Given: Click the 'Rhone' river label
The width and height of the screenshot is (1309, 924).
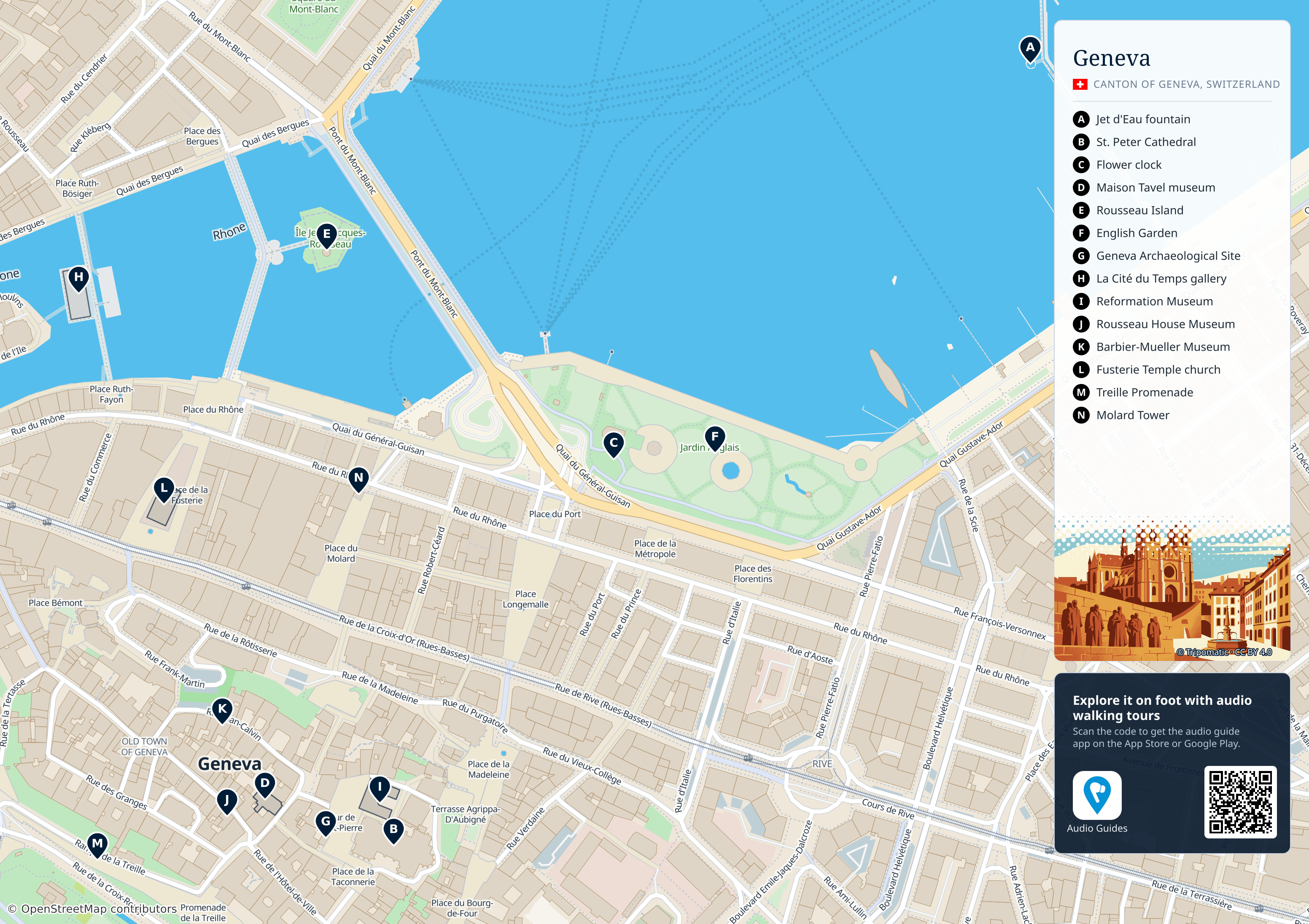Looking at the screenshot, I should click(x=229, y=231).
